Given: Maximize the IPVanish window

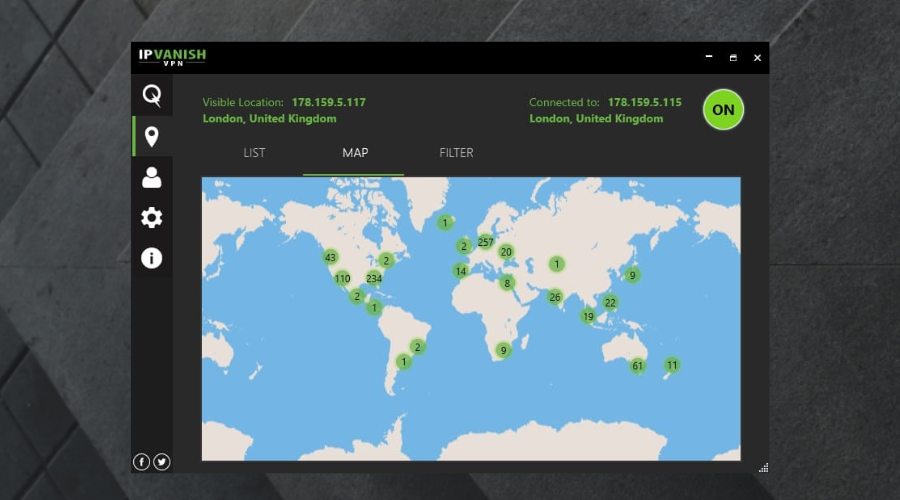Looking at the screenshot, I should click(x=733, y=57).
